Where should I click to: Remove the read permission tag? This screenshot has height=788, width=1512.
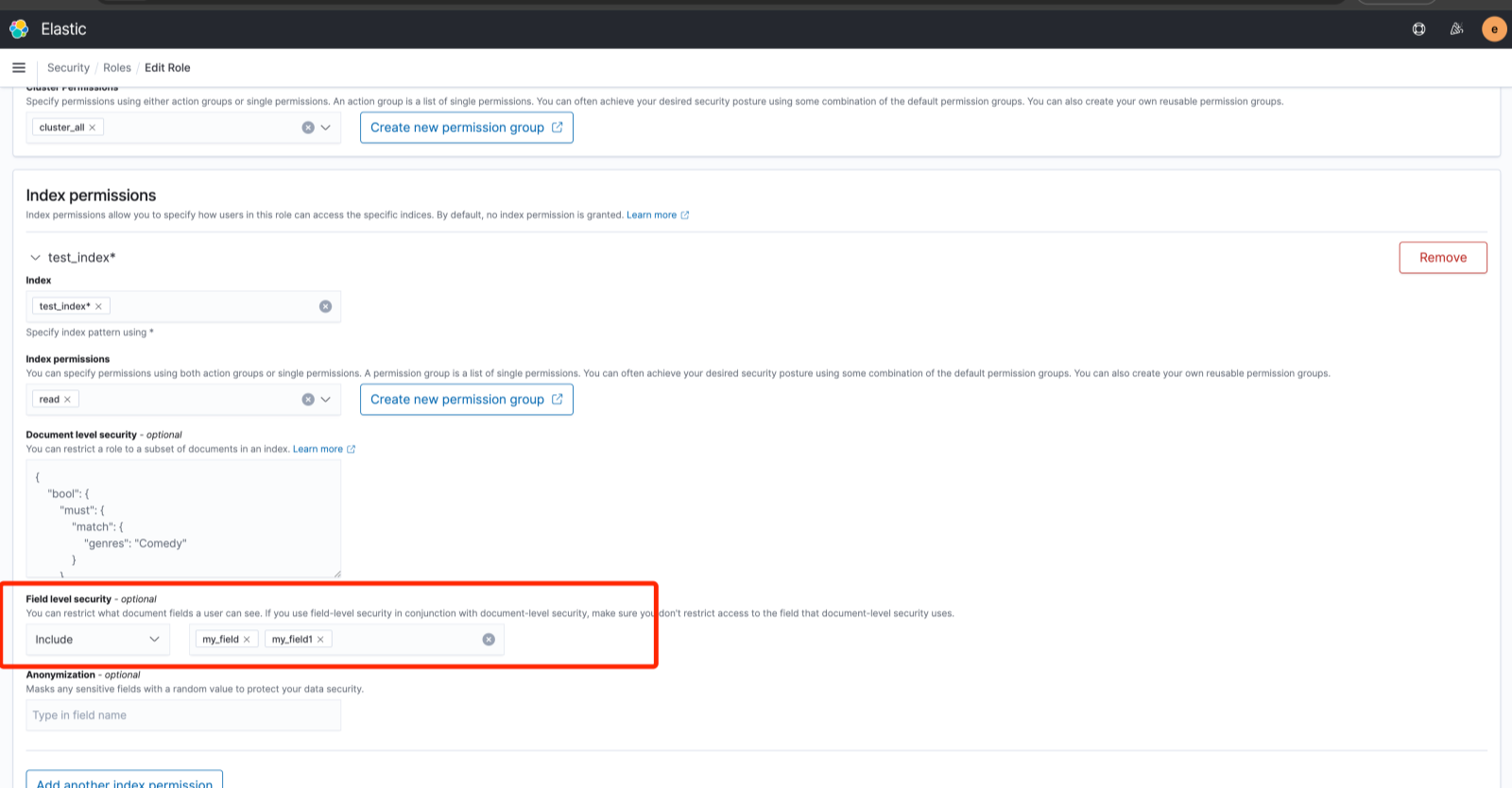[x=67, y=400]
